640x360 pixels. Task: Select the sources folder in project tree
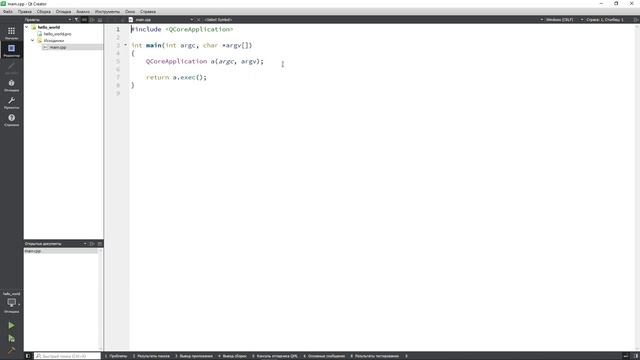[x=53, y=40]
